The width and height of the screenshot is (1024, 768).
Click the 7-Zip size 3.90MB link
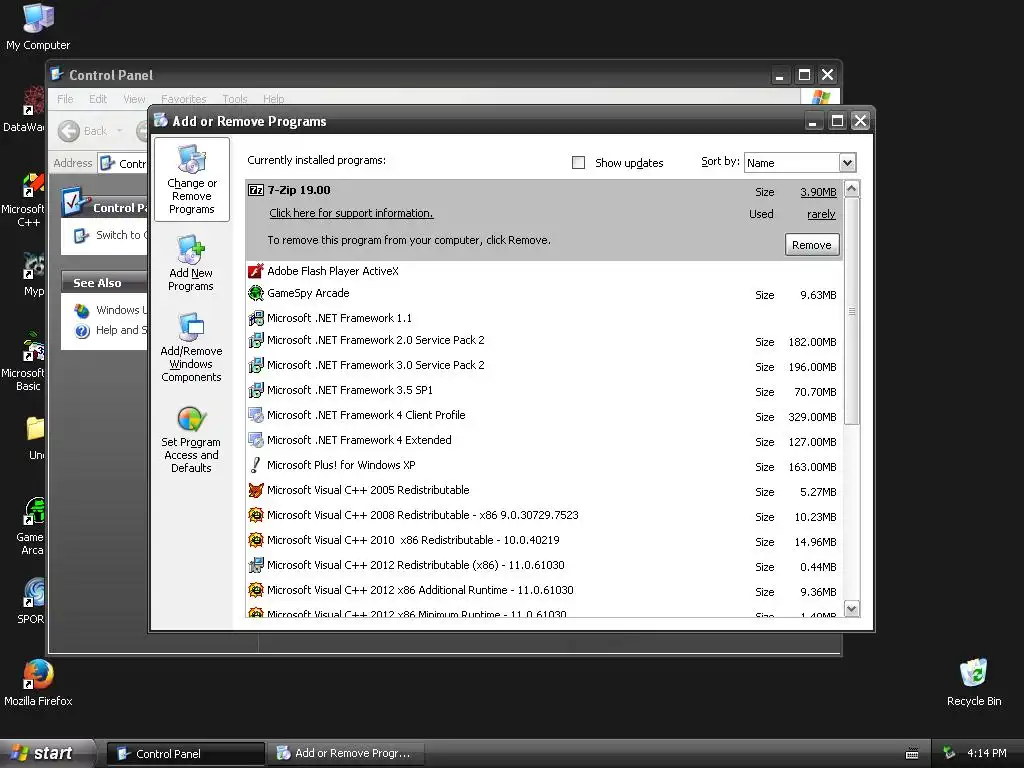click(818, 192)
